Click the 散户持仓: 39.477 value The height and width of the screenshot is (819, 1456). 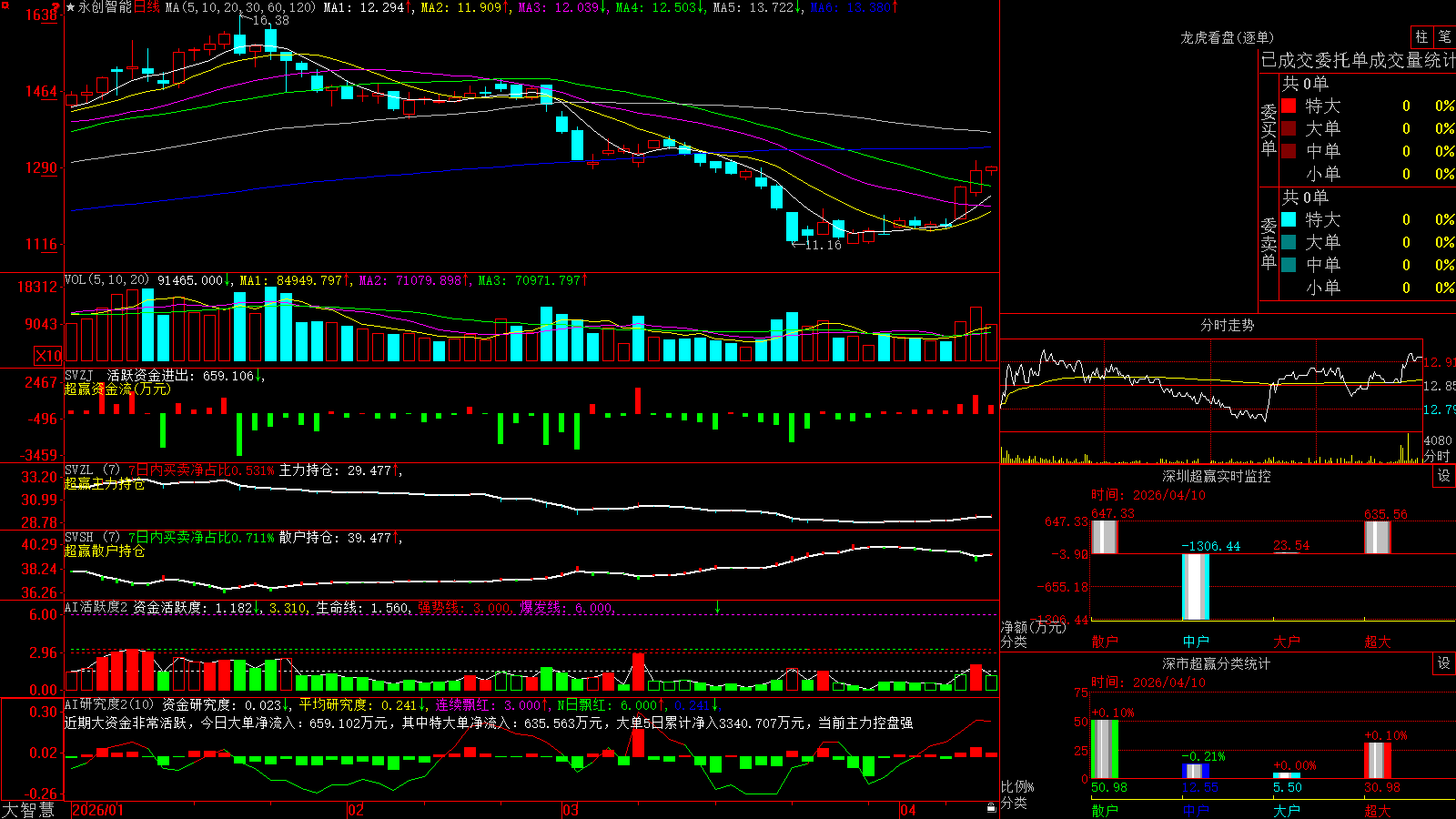click(335, 538)
